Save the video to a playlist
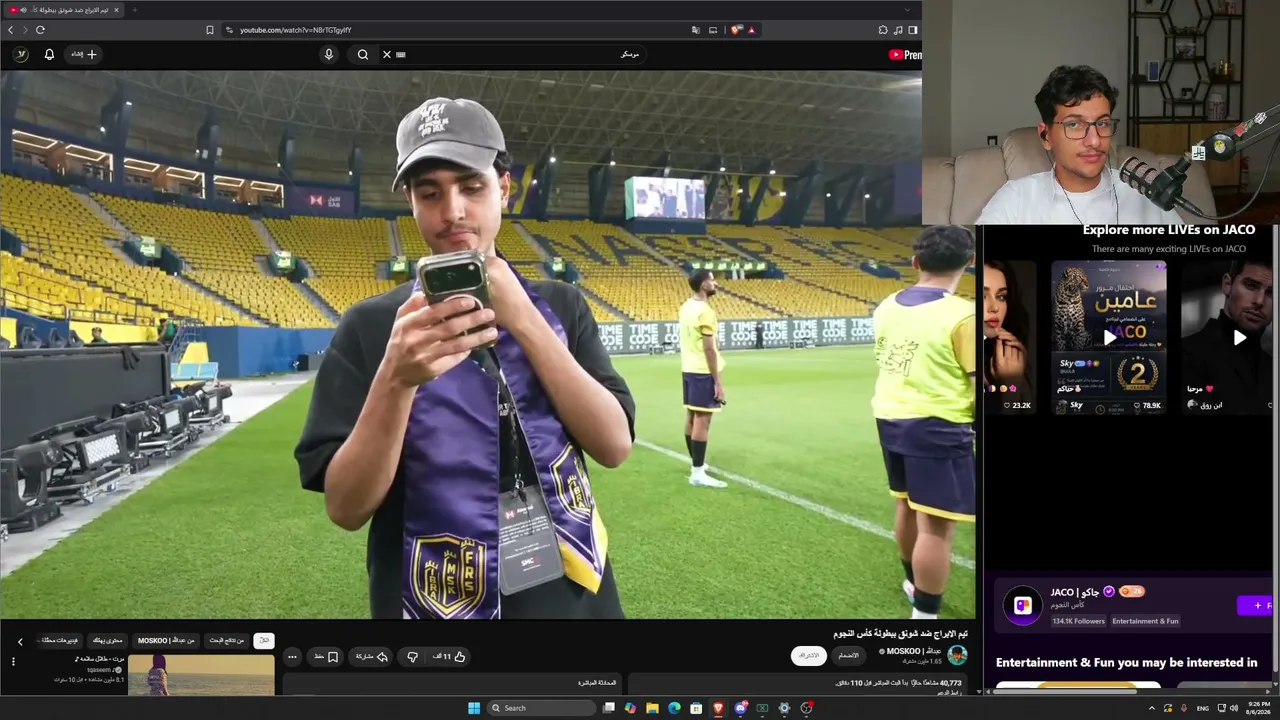This screenshot has height=720, width=1280. coord(326,657)
